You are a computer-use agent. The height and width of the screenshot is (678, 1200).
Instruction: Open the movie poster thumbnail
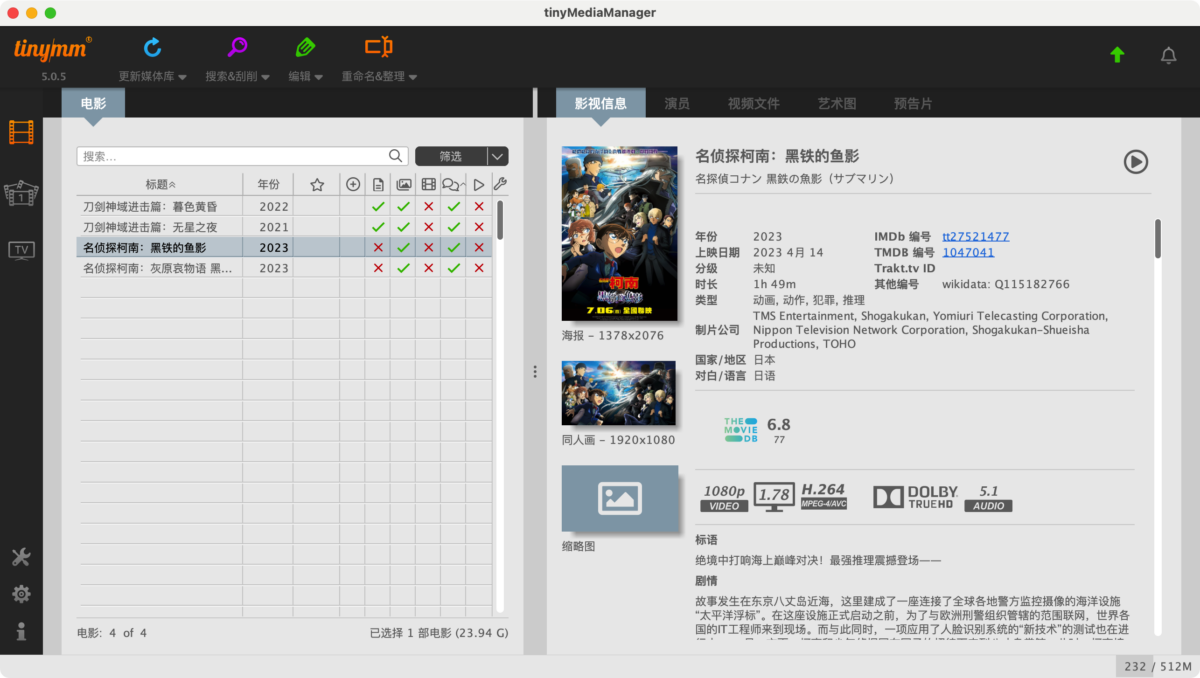[x=620, y=233]
